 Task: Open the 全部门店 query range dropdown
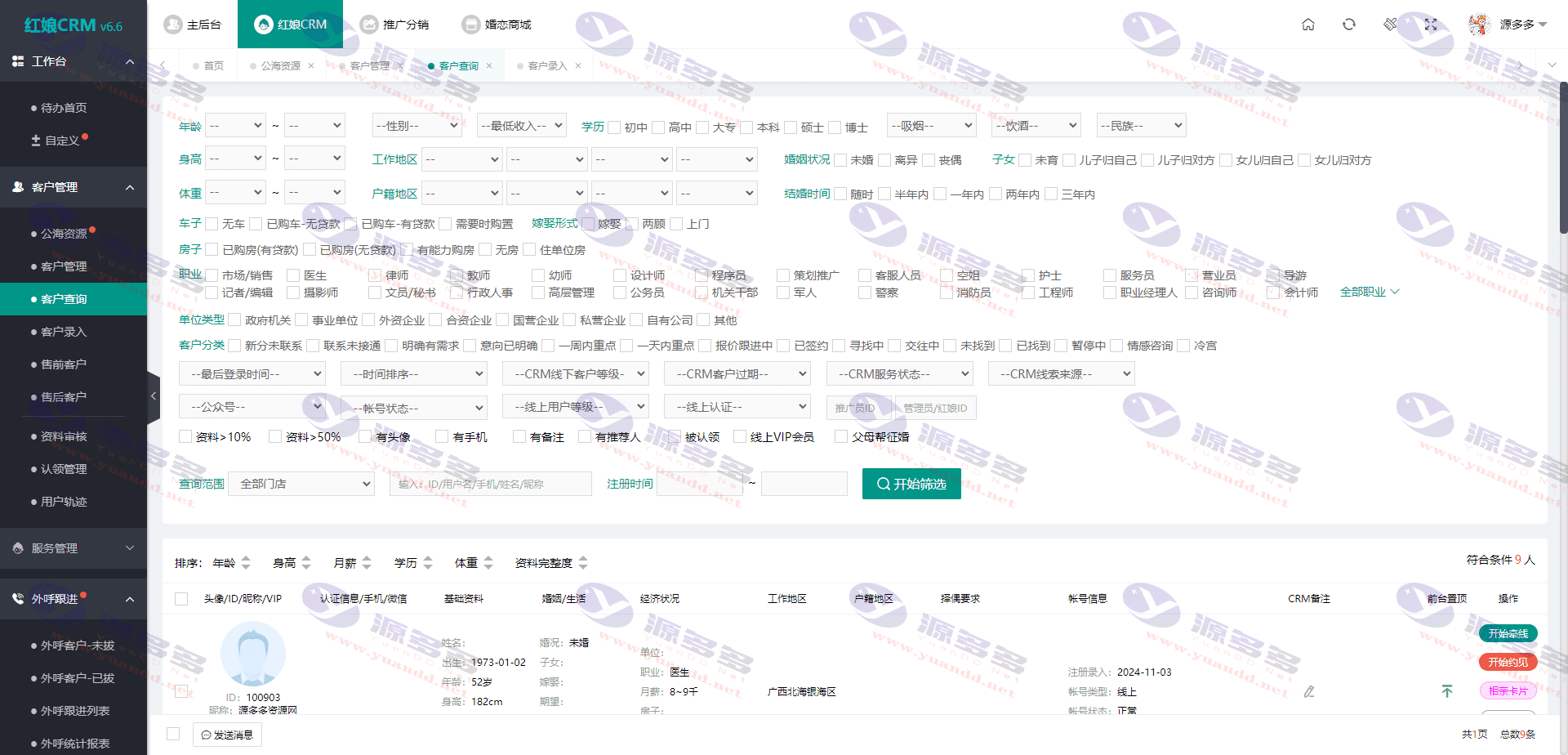coord(301,484)
